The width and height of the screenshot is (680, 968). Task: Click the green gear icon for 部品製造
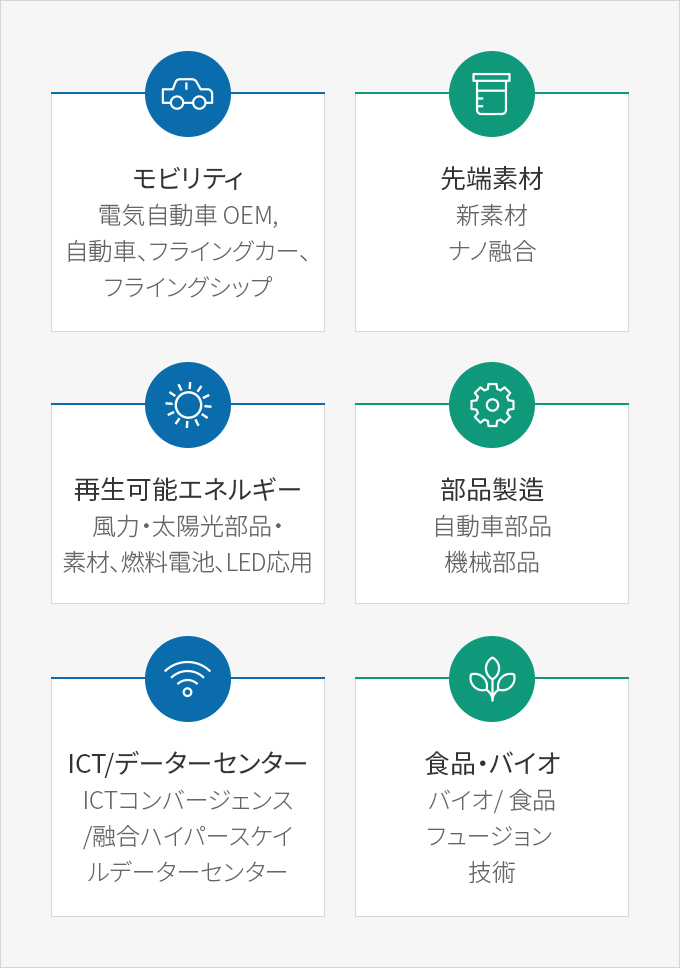(492, 405)
